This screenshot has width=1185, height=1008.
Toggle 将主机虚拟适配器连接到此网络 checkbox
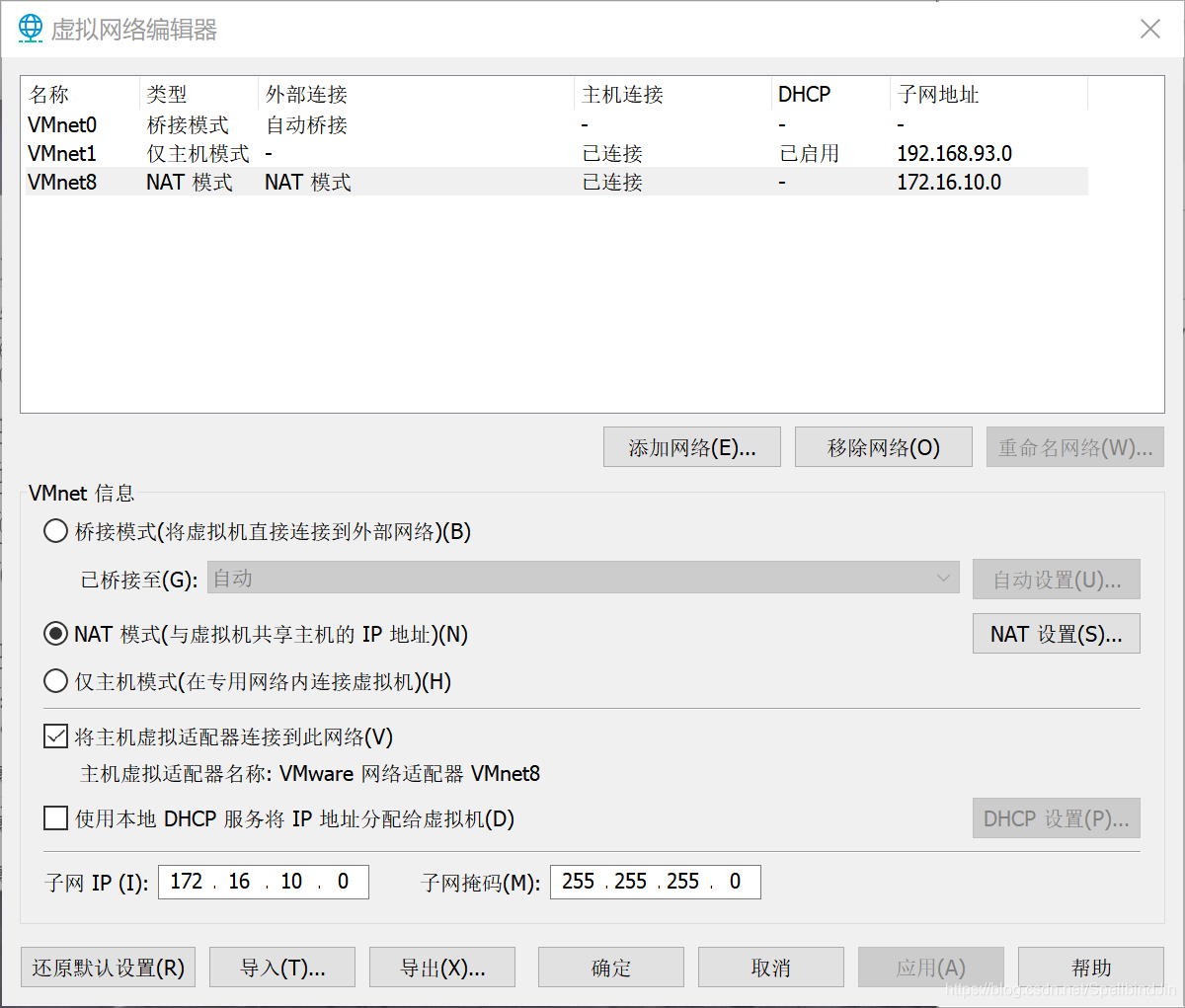[x=56, y=737]
